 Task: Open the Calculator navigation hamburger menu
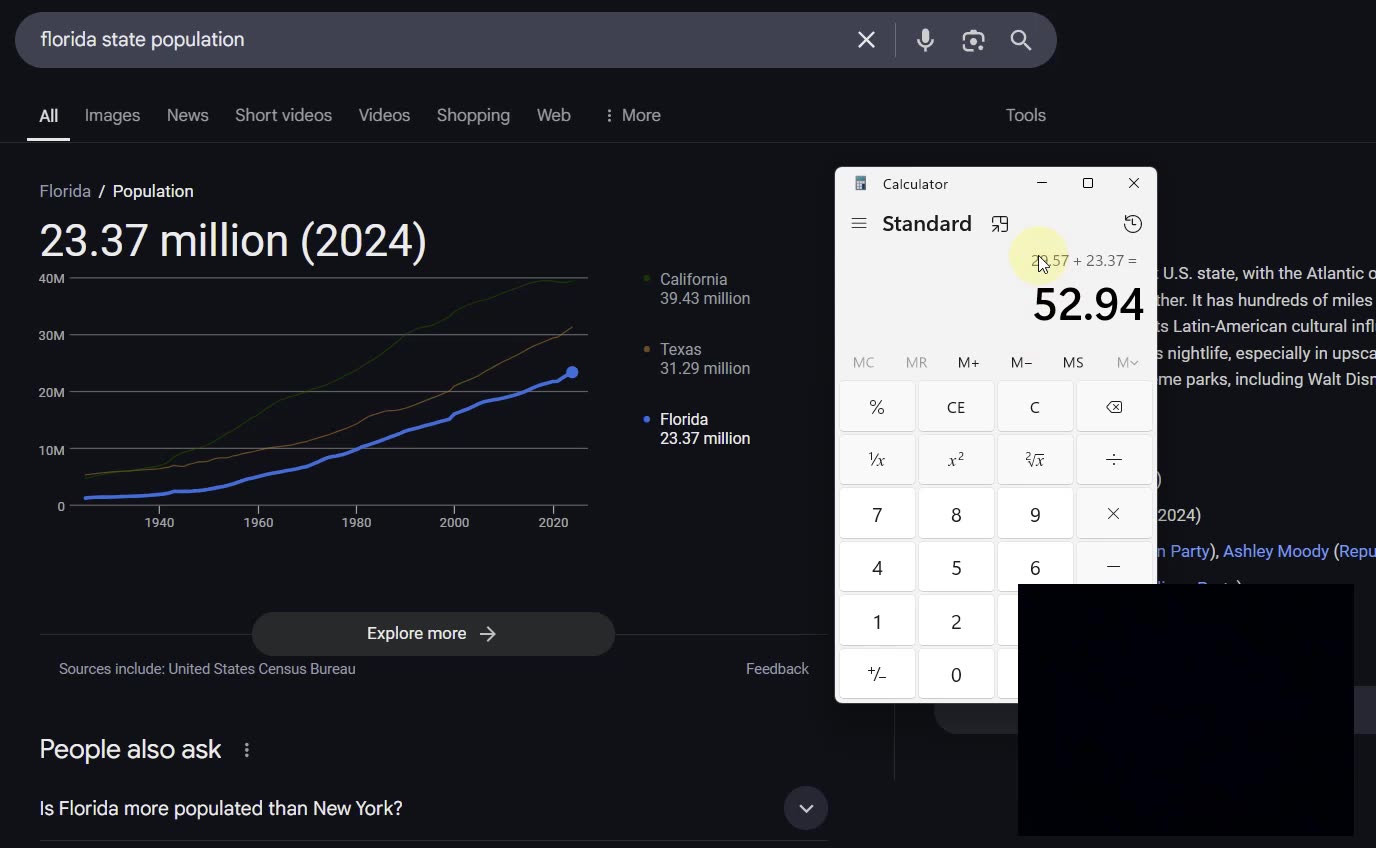tap(859, 224)
